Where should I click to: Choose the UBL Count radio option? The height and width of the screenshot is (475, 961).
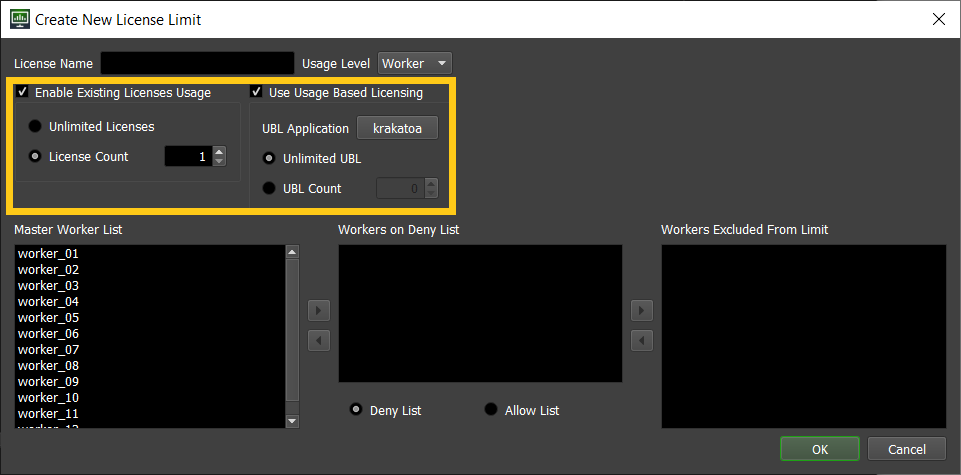[x=268, y=189]
